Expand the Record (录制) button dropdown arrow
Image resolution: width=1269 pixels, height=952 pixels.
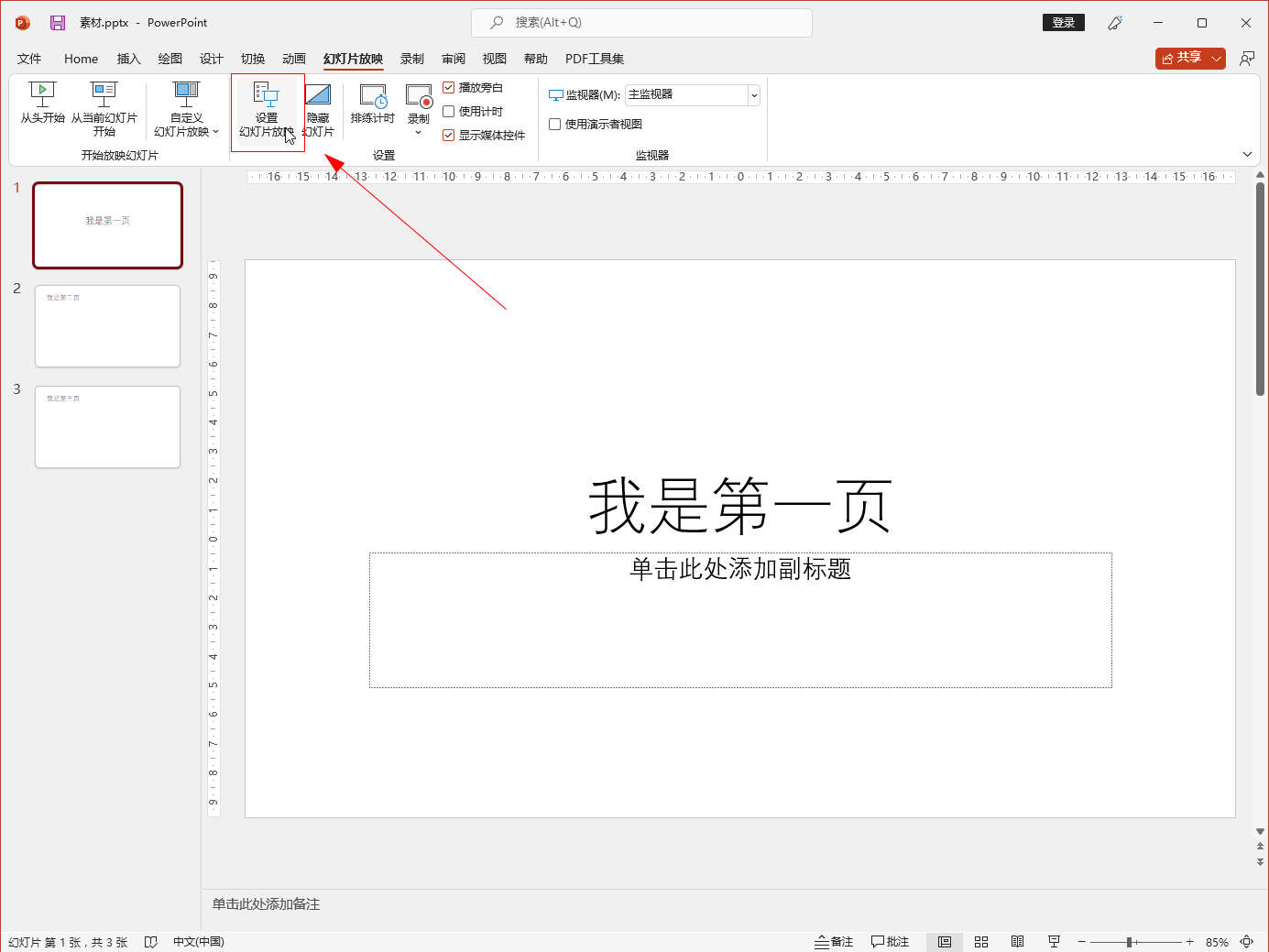[419, 133]
